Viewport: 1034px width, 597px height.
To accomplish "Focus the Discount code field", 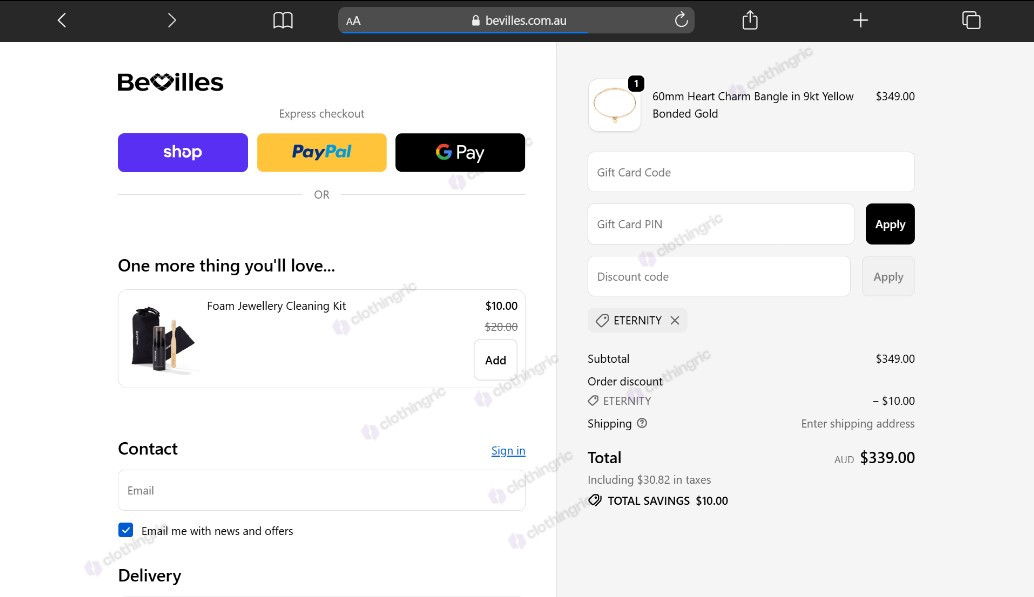I will coord(719,276).
